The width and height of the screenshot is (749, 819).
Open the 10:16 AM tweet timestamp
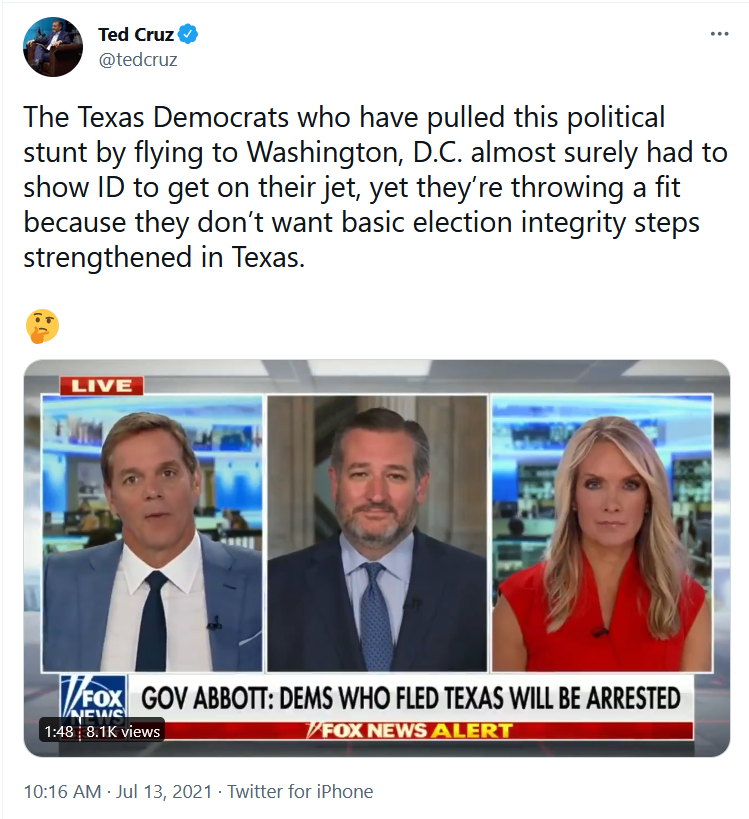point(62,791)
